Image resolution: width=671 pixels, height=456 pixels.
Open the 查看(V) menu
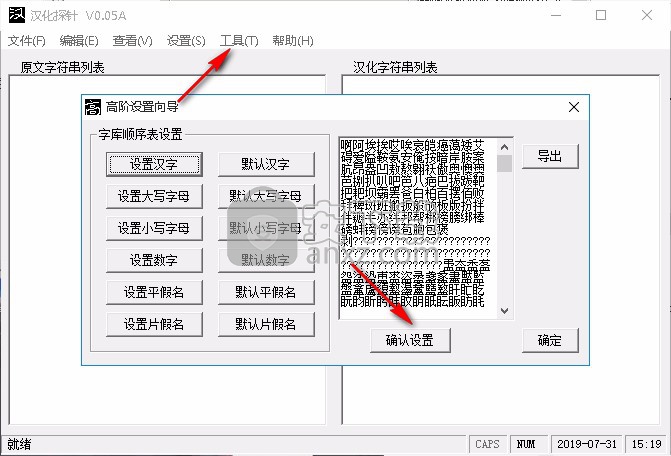click(132, 41)
